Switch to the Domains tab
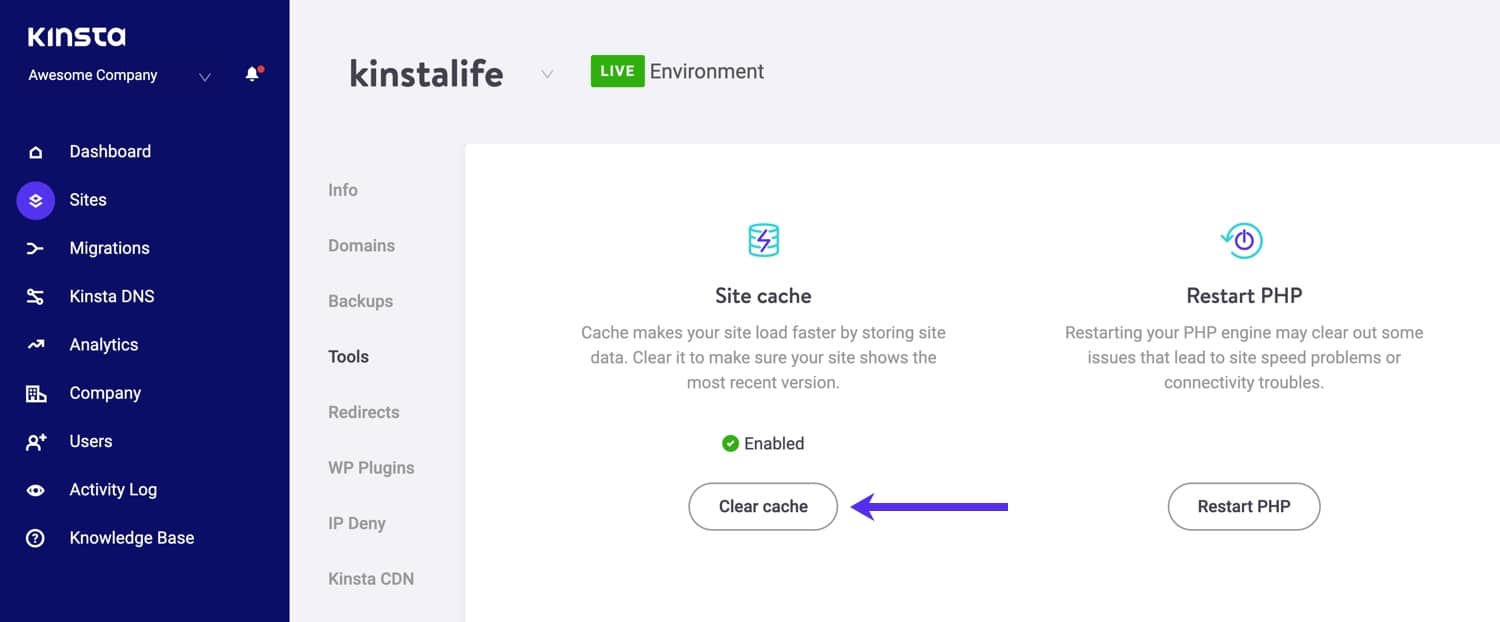Viewport: 1500px width, 622px height. click(360, 245)
